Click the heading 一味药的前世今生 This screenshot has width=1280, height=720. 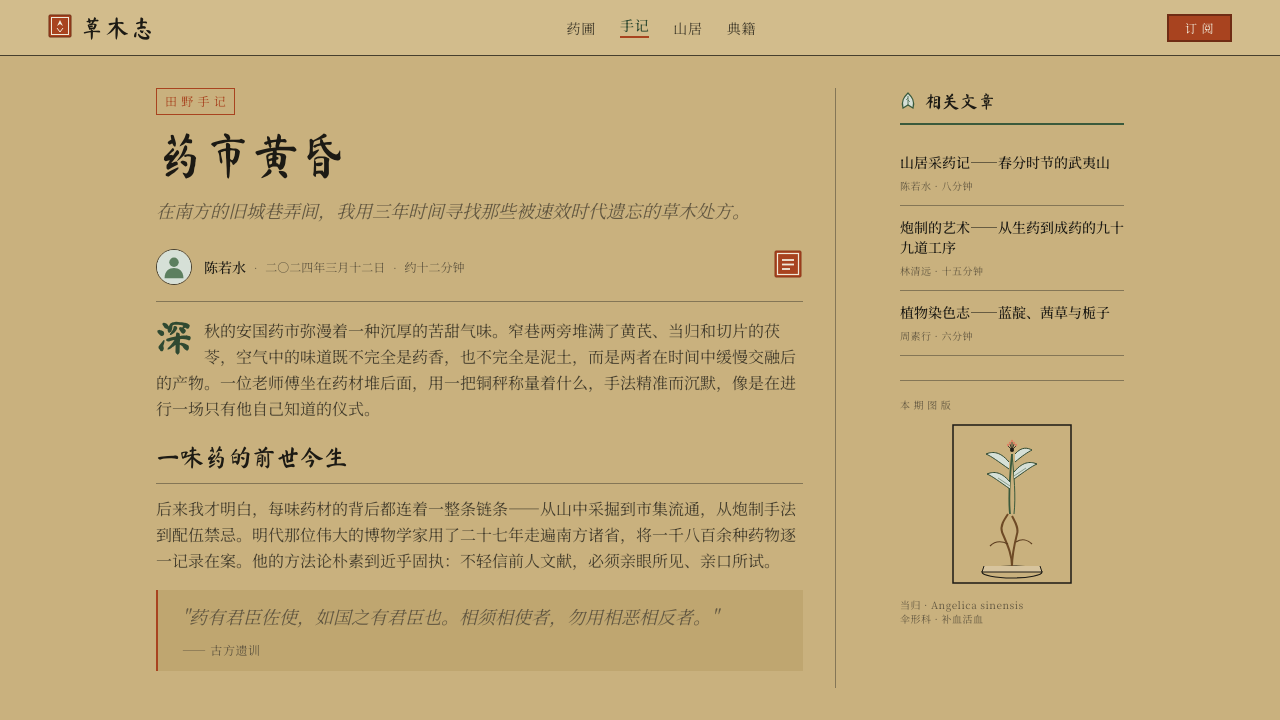(x=252, y=458)
